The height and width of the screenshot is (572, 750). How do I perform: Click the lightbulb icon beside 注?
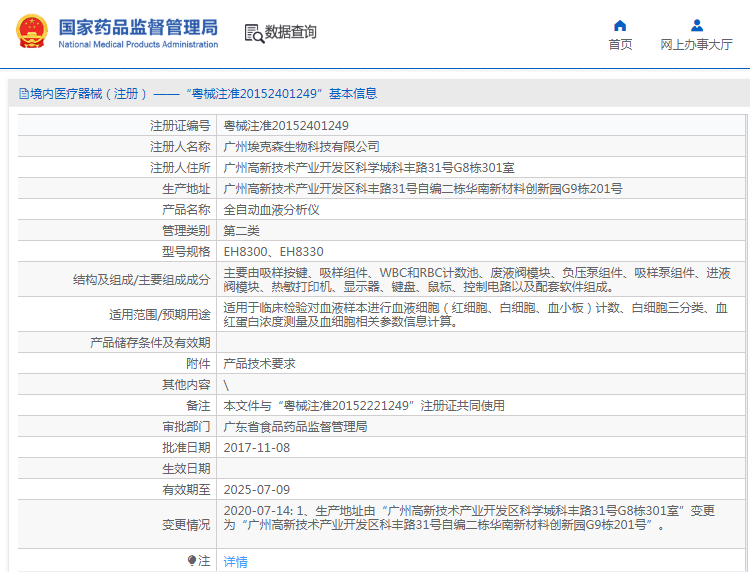click(192, 561)
